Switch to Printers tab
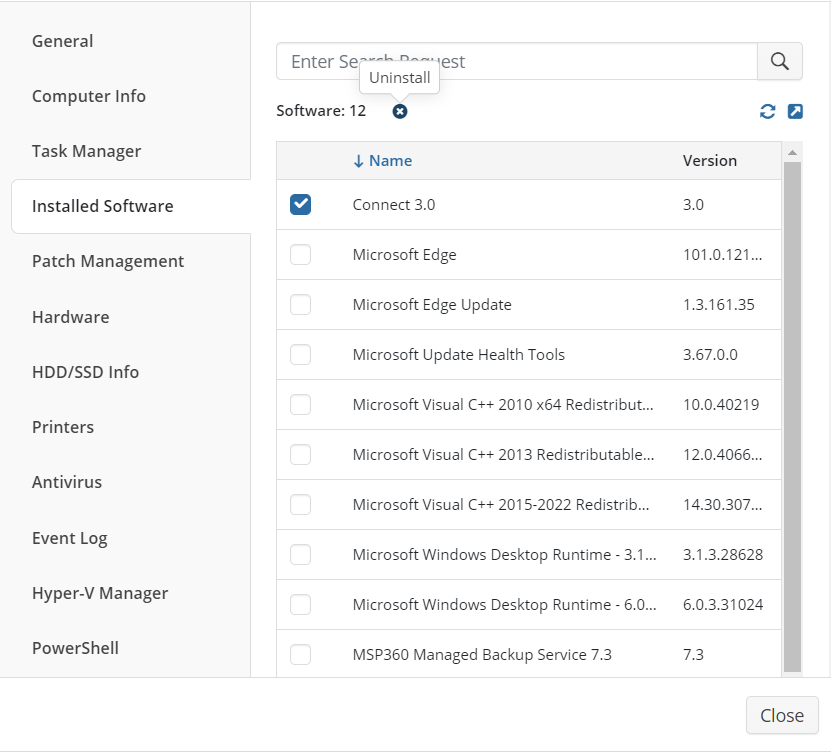The height and width of the screenshot is (752, 831). [63, 427]
